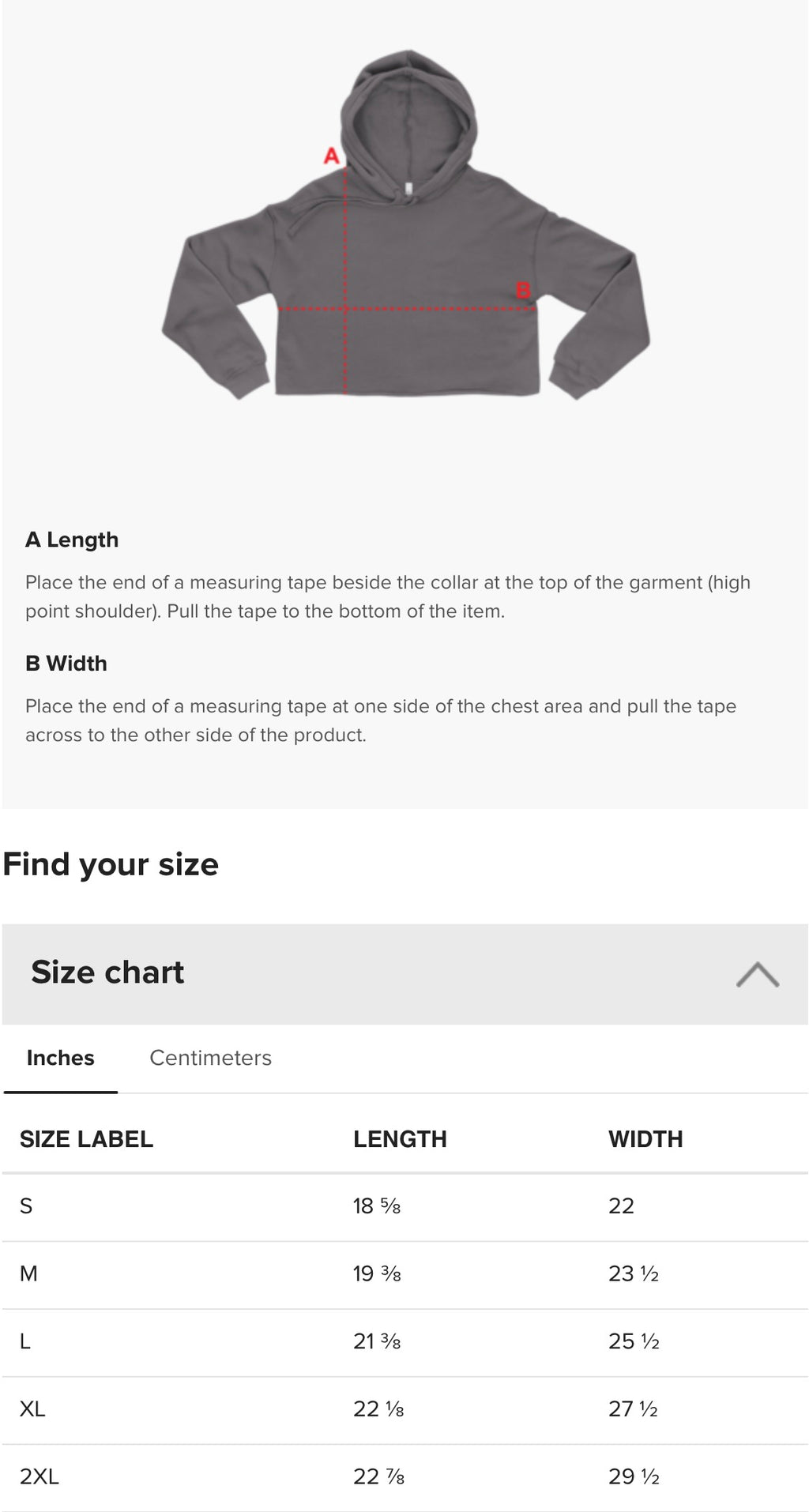Click the LENGTH column header

(x=400, y=1139)
